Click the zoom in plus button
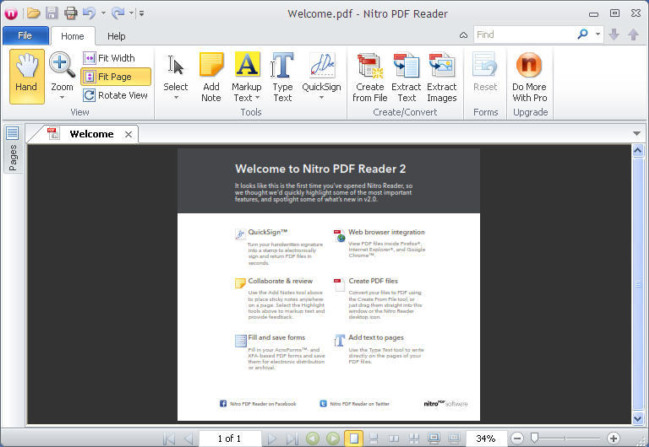This screenshot has width=649, height=447. click(613, 438)
